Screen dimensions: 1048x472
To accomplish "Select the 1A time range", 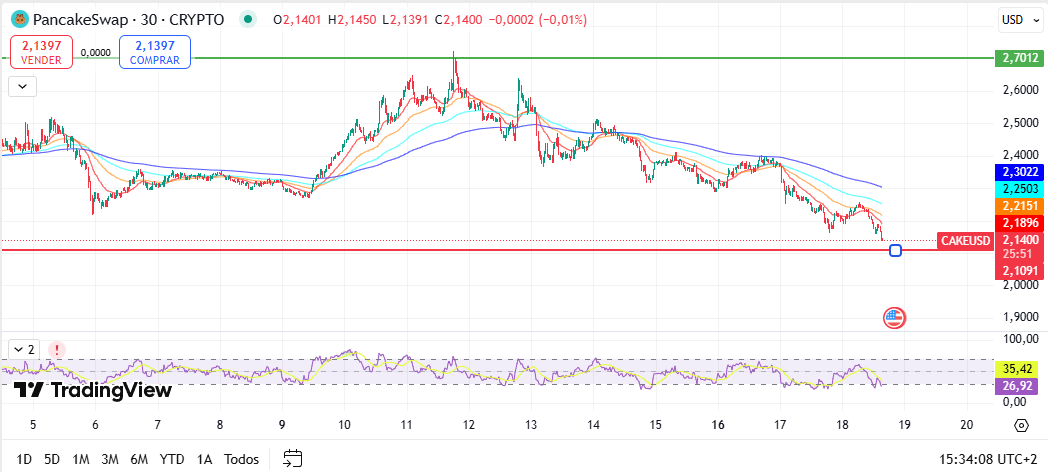I will [205, 459].
